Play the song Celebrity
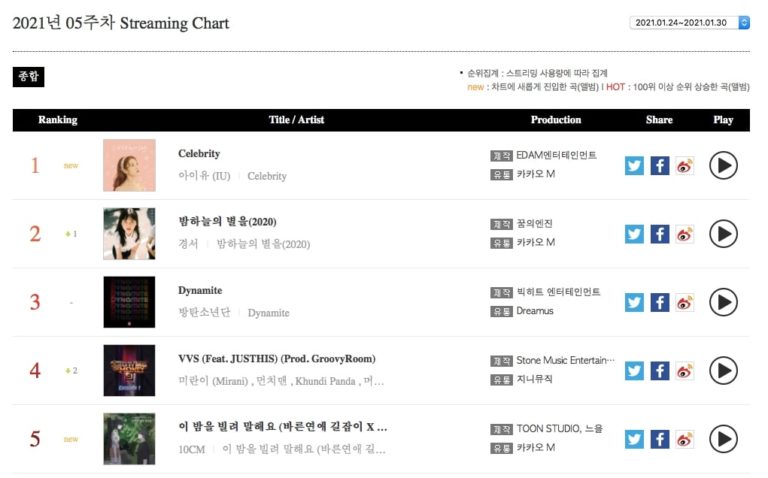 (723, 165)
